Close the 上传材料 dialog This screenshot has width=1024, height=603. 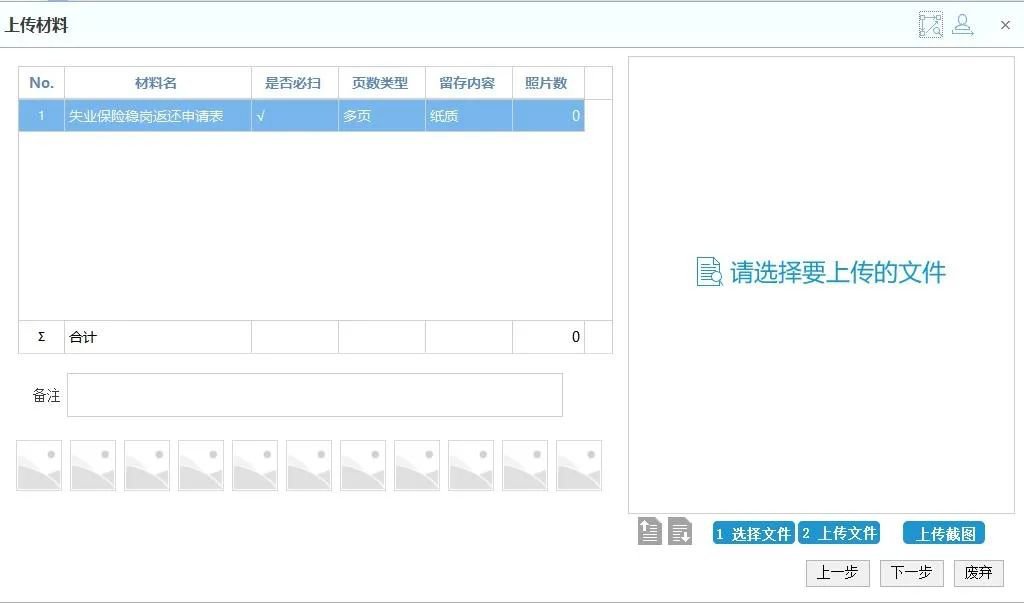[x=1005, y=25]
